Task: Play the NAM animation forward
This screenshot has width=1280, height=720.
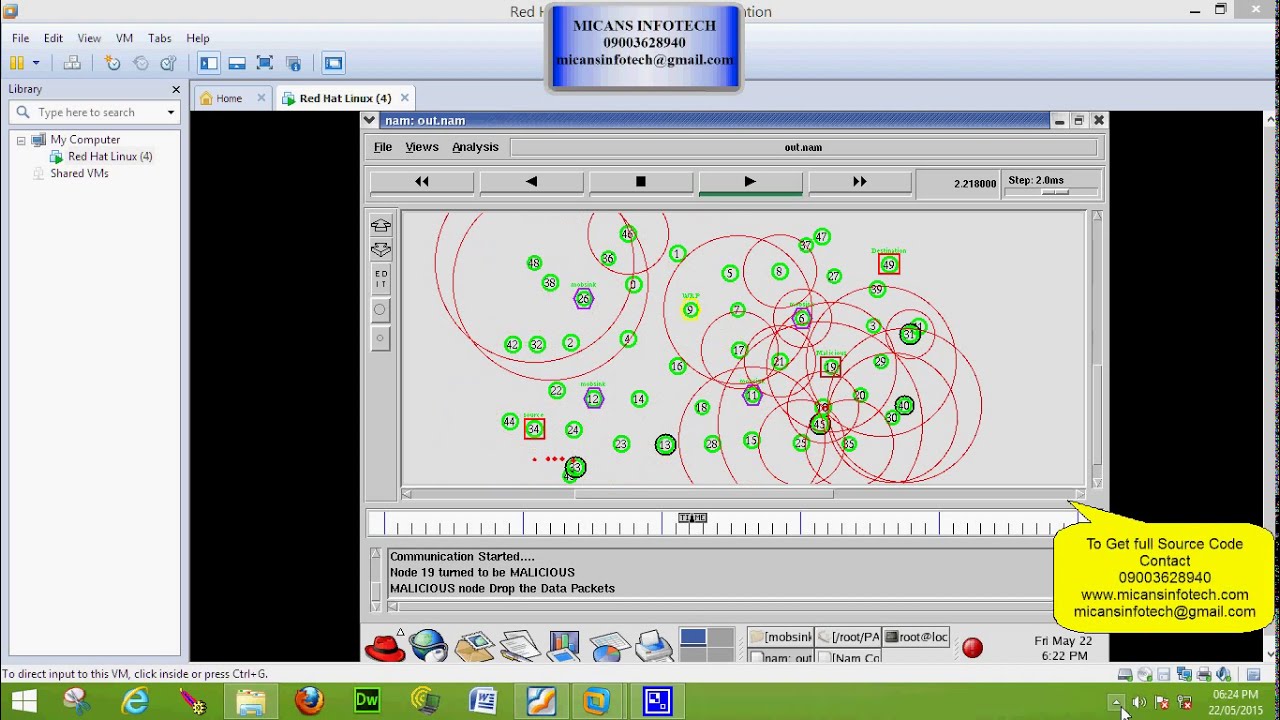Action: 750,182
